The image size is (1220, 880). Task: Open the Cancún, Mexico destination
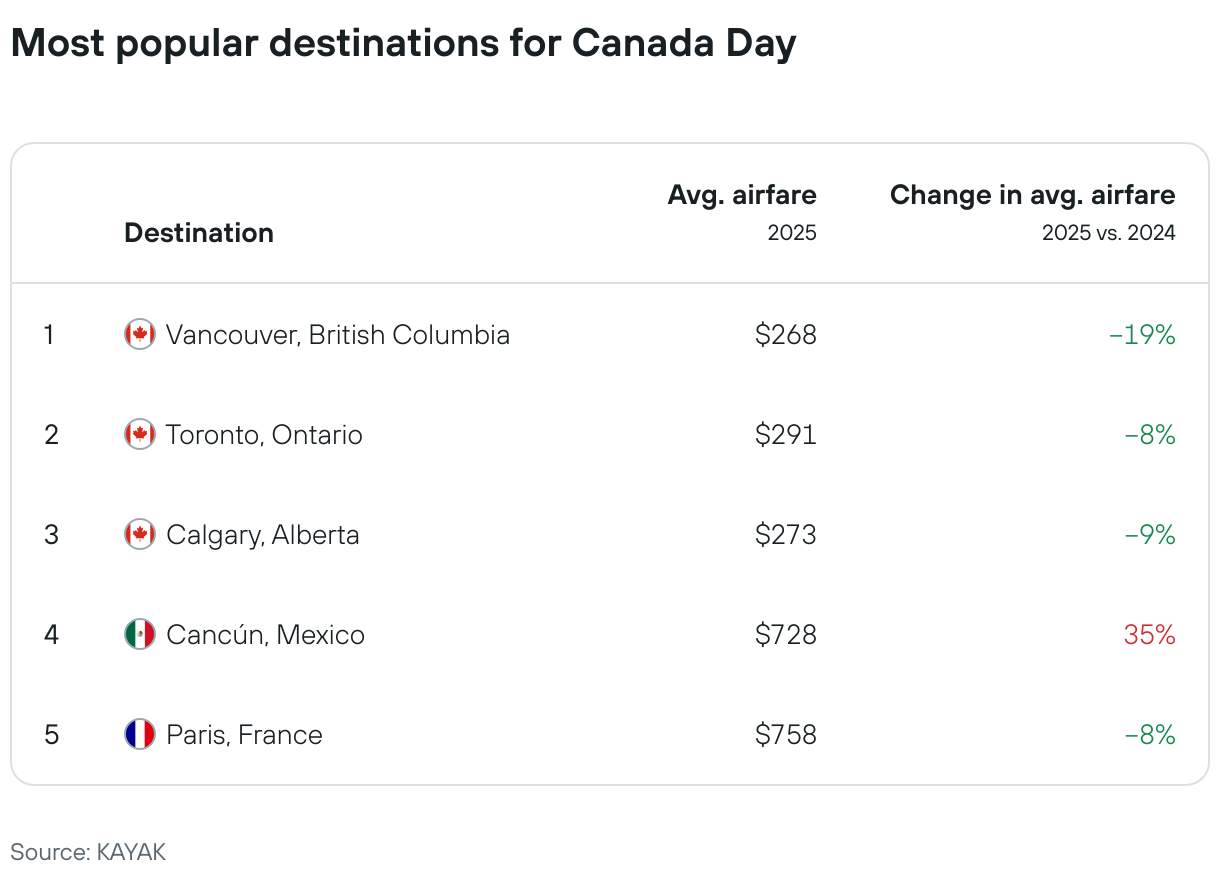(265, 635)
